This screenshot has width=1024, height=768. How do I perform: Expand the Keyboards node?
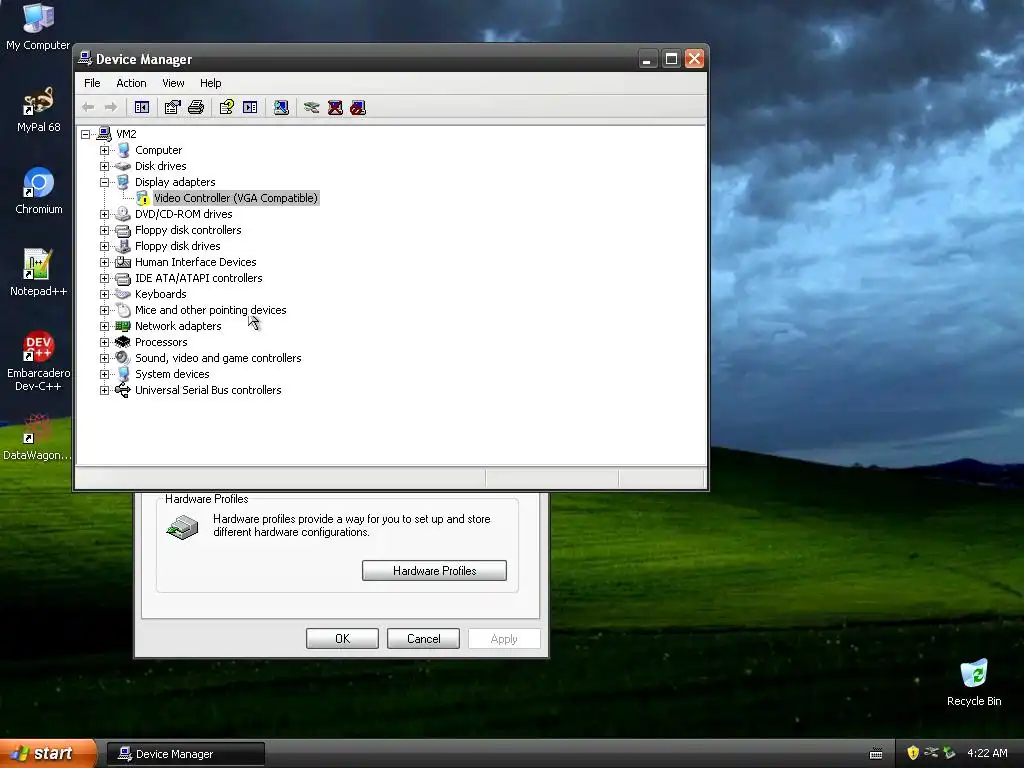tap(104, 295)
